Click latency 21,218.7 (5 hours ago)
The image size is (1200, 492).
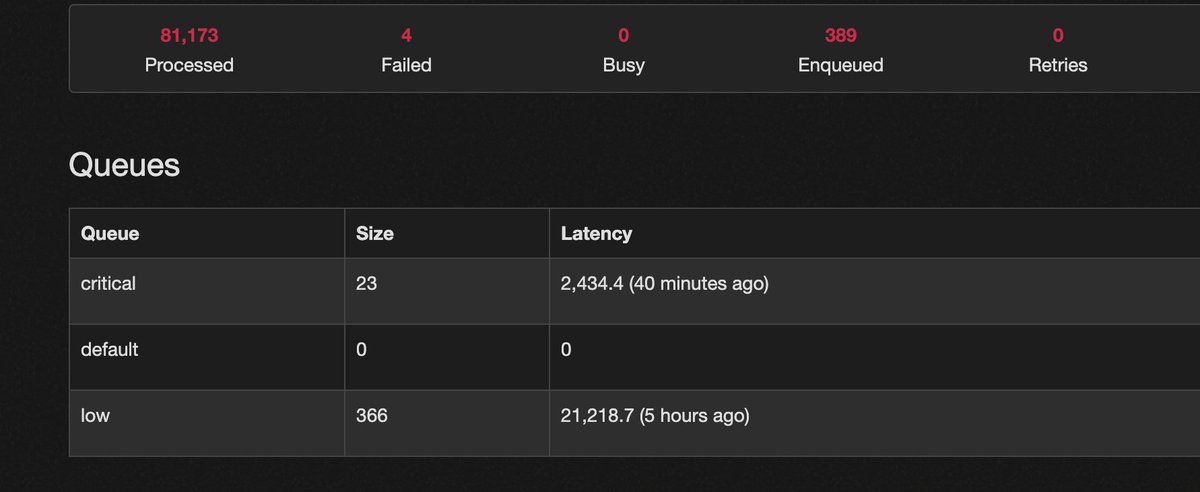pos(655,415)
